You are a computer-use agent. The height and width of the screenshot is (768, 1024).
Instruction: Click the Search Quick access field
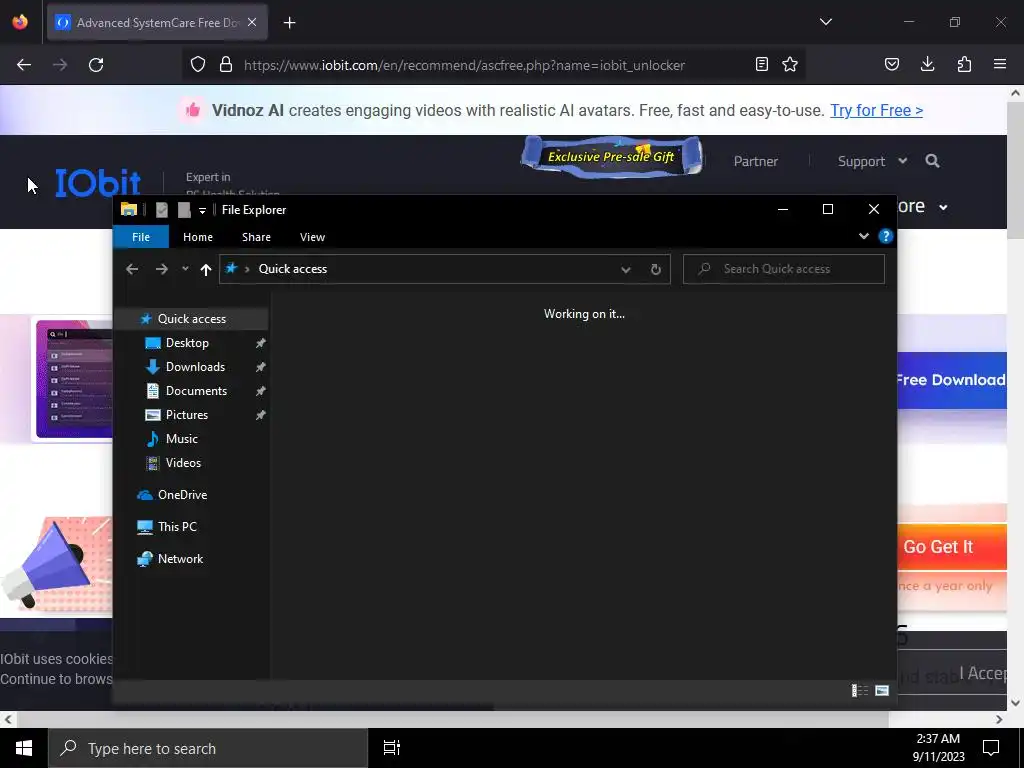point(784,269)
